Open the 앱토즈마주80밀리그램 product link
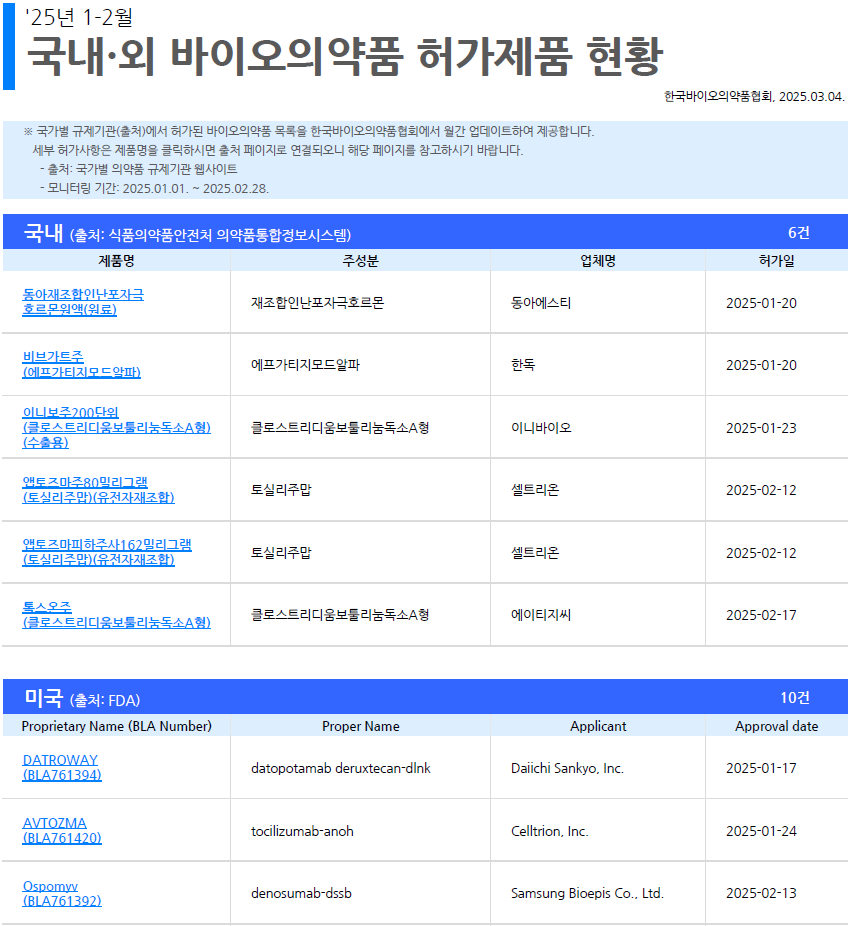Image resolution: width=852 pixels, height=926 pixels. (99, 490)
